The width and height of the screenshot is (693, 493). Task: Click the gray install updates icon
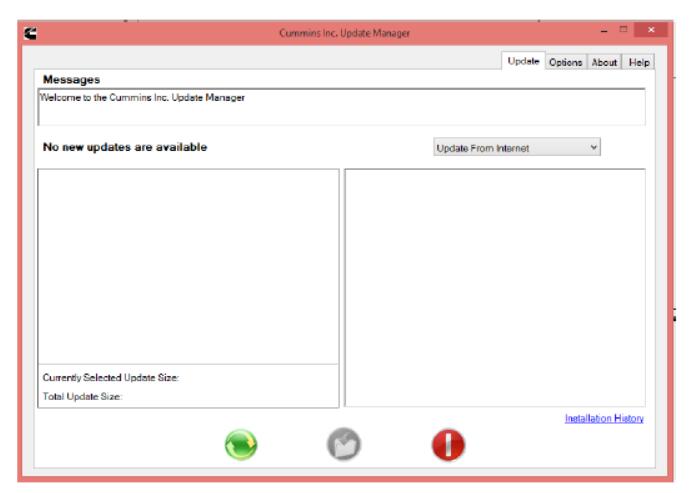click(344, 444)
